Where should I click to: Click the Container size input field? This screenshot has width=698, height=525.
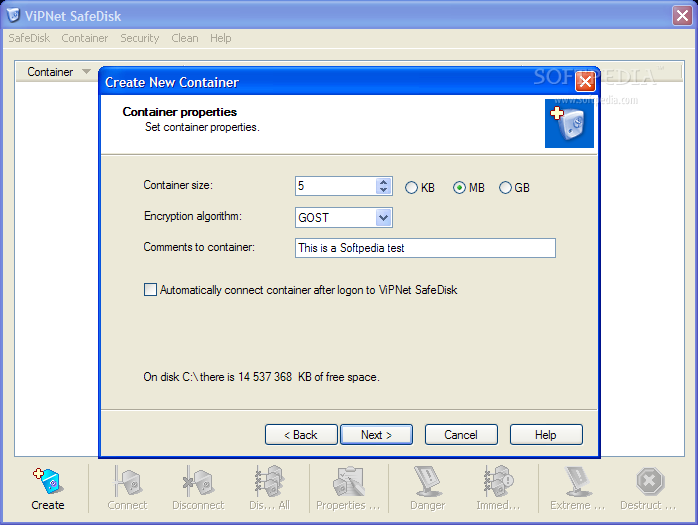point(335,186)
